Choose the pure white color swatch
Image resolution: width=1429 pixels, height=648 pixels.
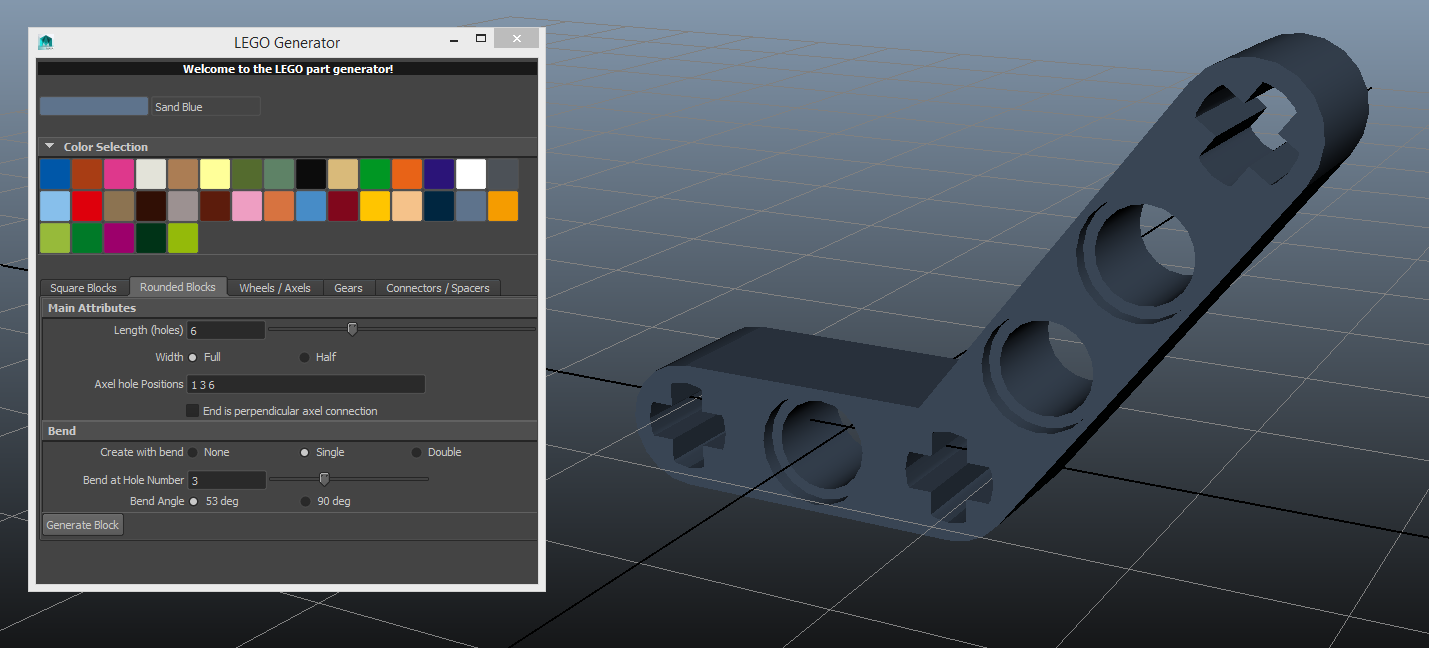(x=471, y=174)
